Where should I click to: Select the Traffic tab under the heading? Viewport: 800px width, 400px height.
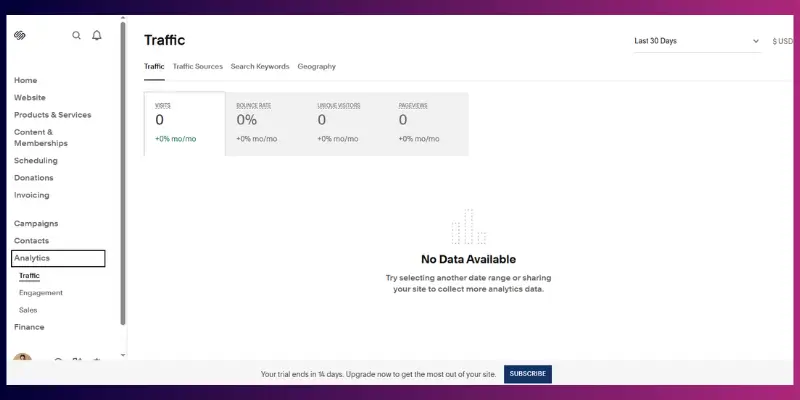(x=154, y=66)
